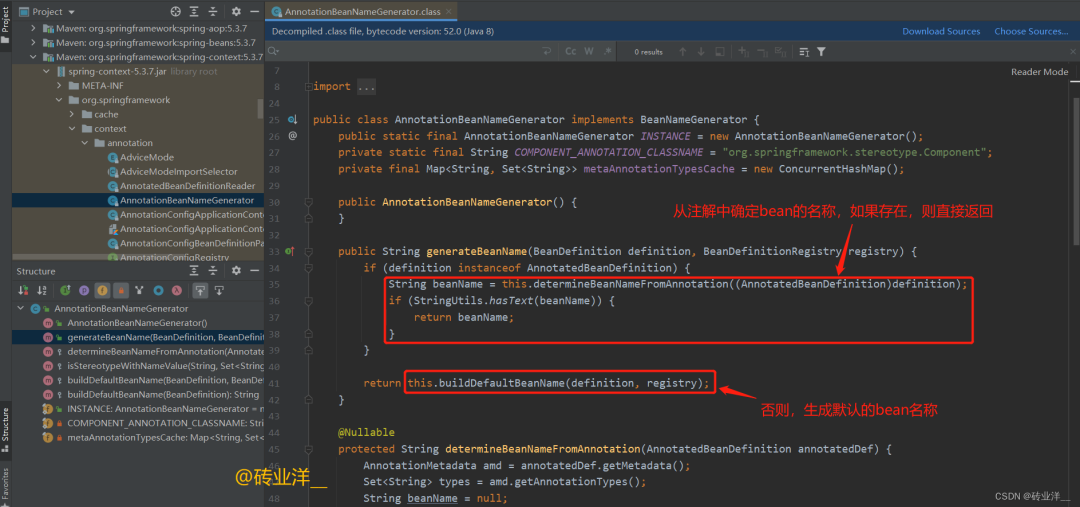The height and width of the screenshot is (507, 1080).
Task: Toggle Match Case (Cc) in search bar
Action: pos(571,51)
